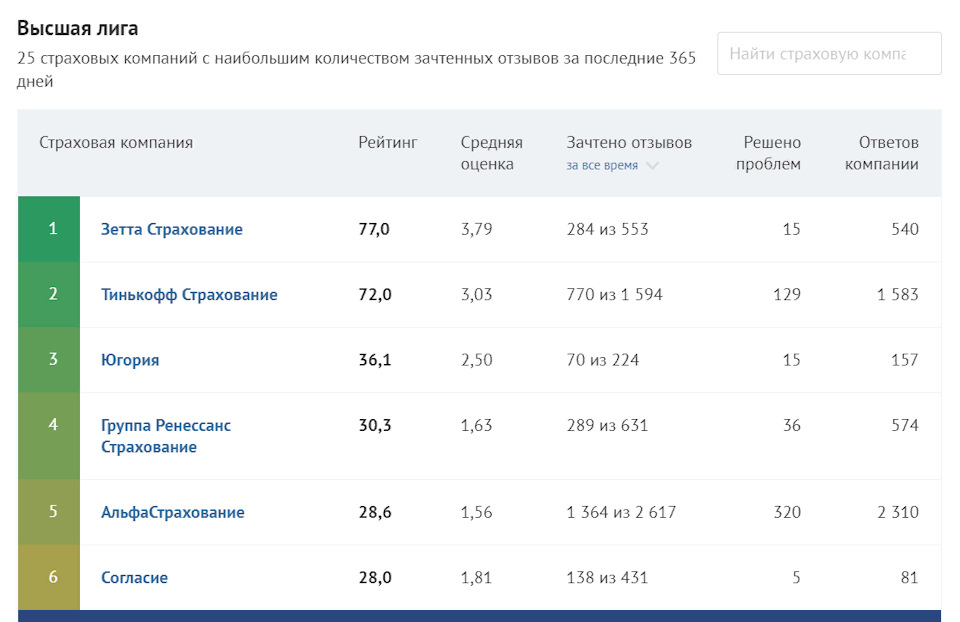Screen dimensions: 960x622
Task: Open the Согласие company link
Action: [x=134, y=577]
